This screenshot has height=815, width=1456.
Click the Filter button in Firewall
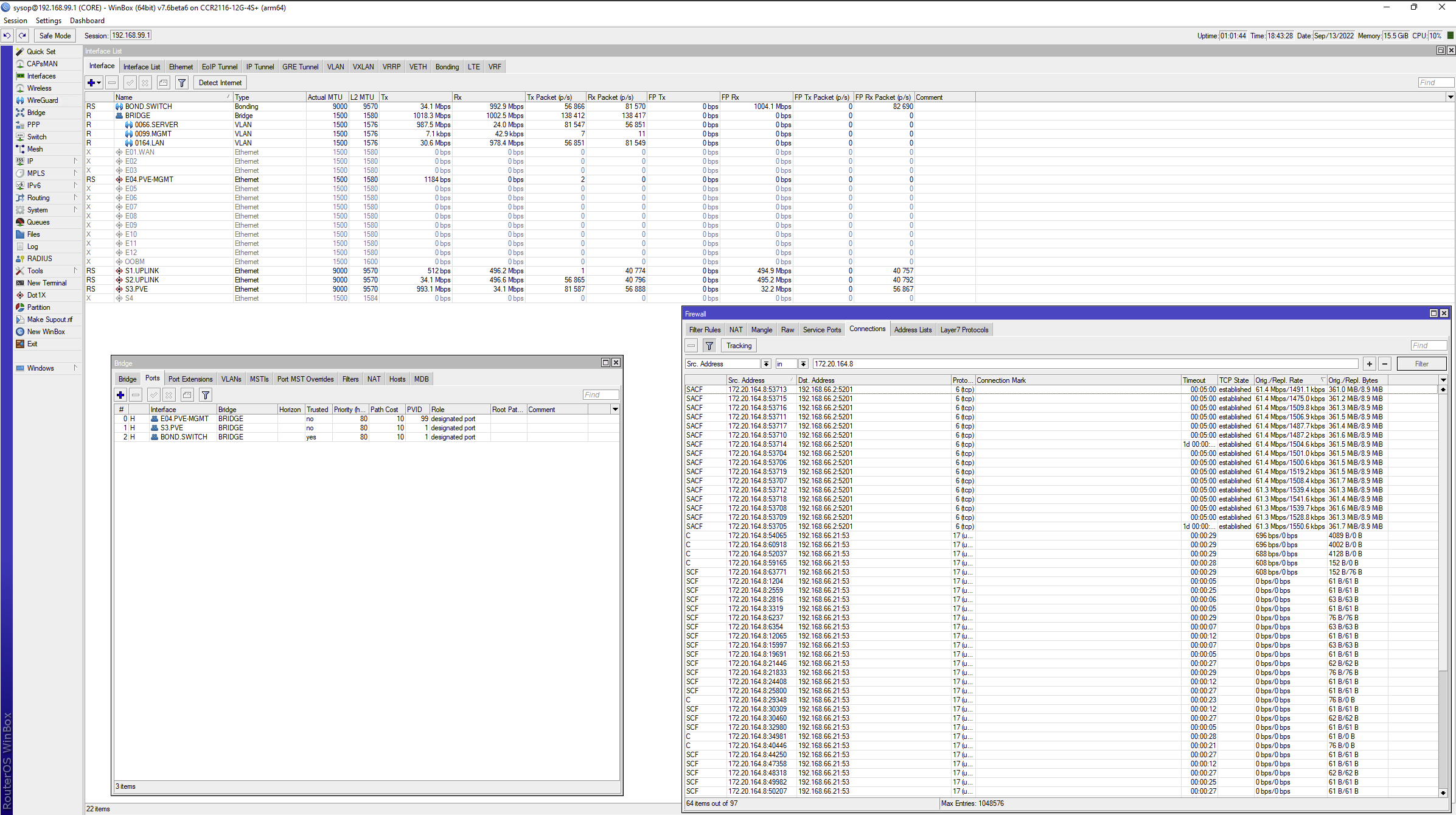(x=1421, y=364)
